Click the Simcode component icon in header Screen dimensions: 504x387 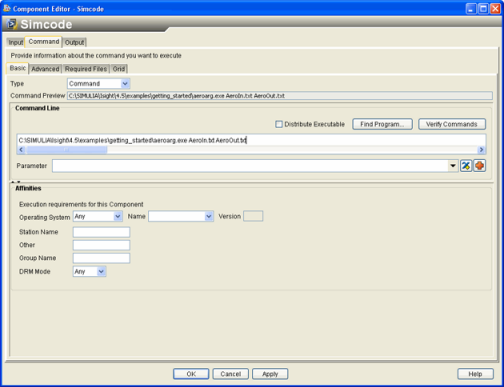pos(12,24)
